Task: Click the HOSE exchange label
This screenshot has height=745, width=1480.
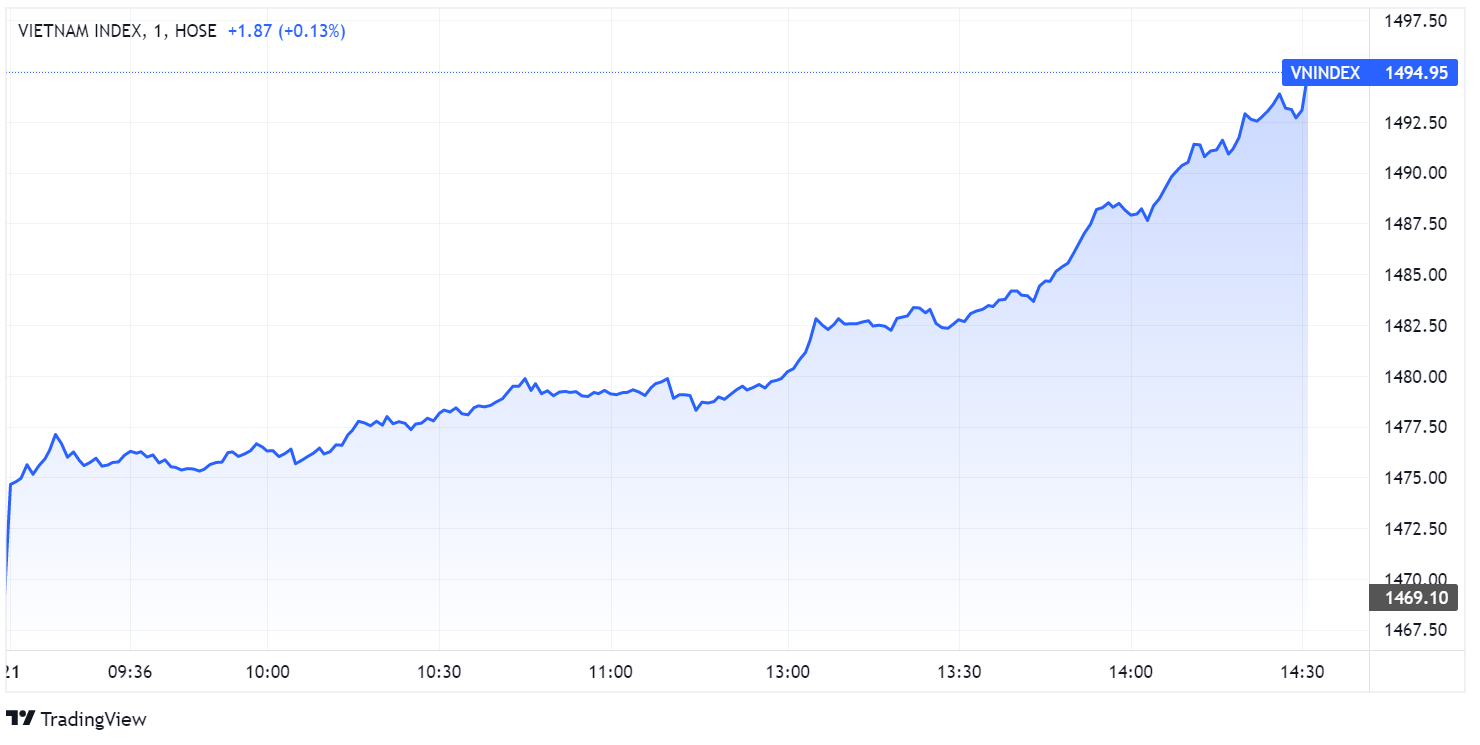Action: [195, 31]
